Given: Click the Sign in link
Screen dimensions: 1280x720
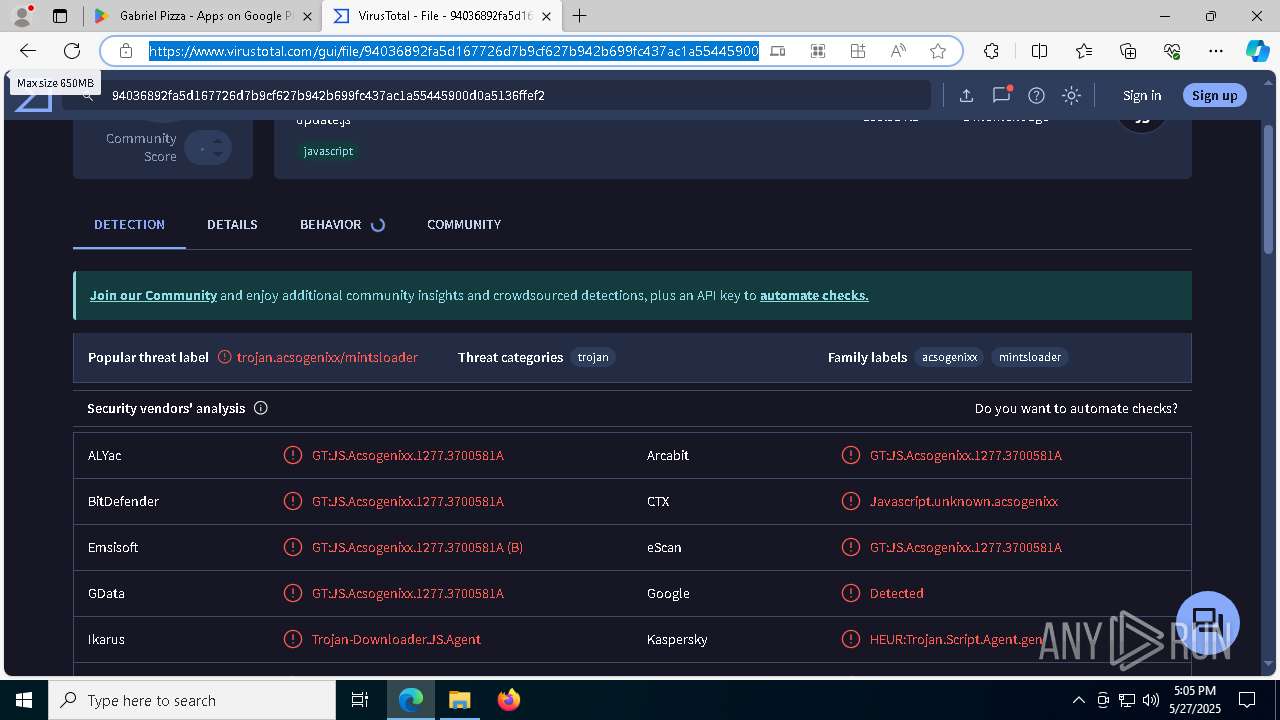Looking at the screenshot, I should [1142, 95].
